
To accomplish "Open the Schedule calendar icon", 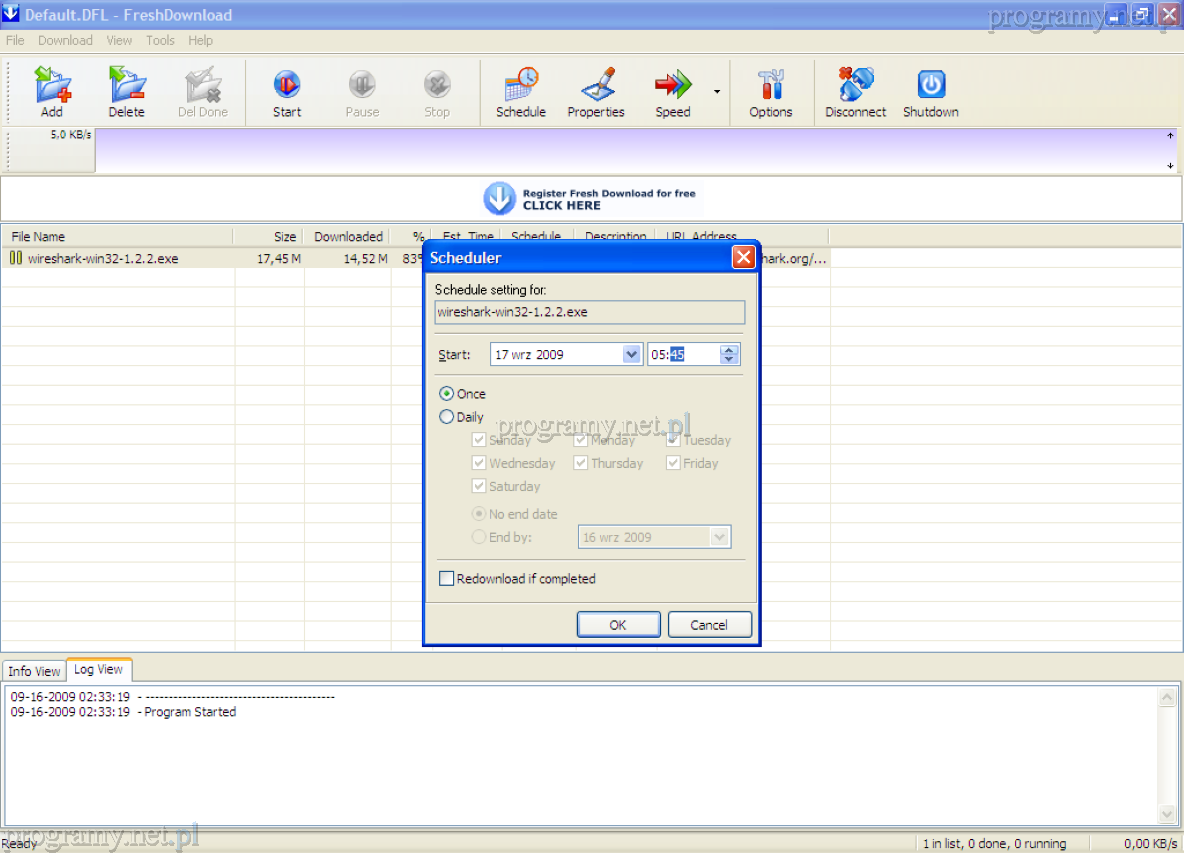I will [x=521, y=86].
